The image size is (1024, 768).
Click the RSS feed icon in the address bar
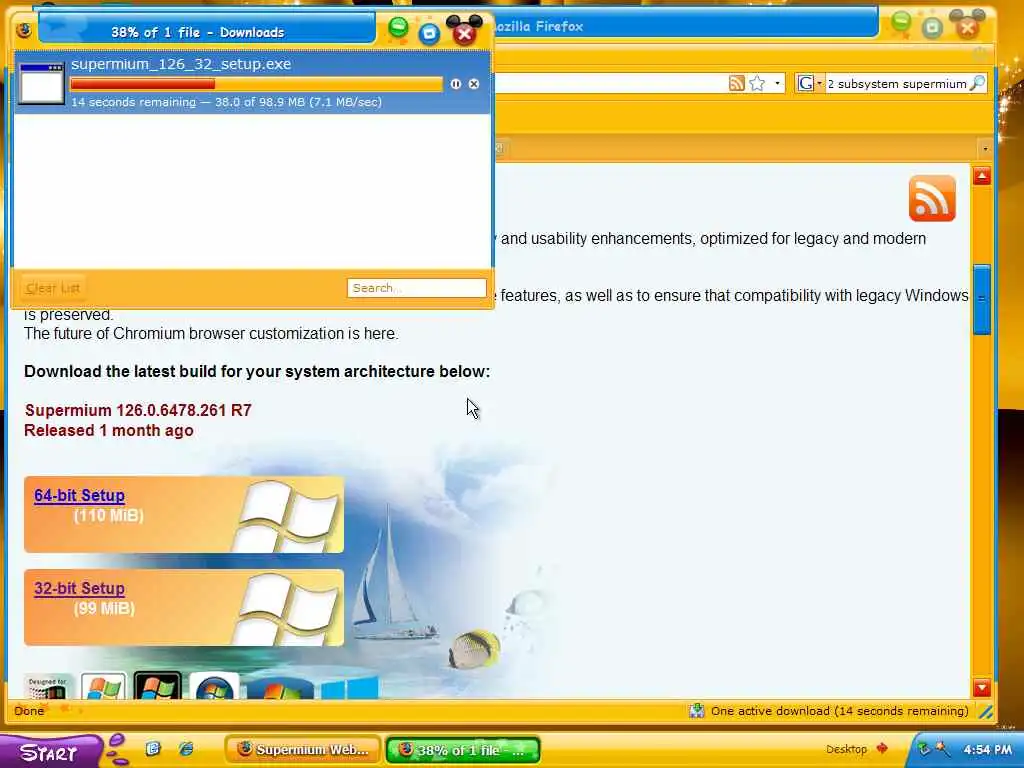tap(737, 83)
